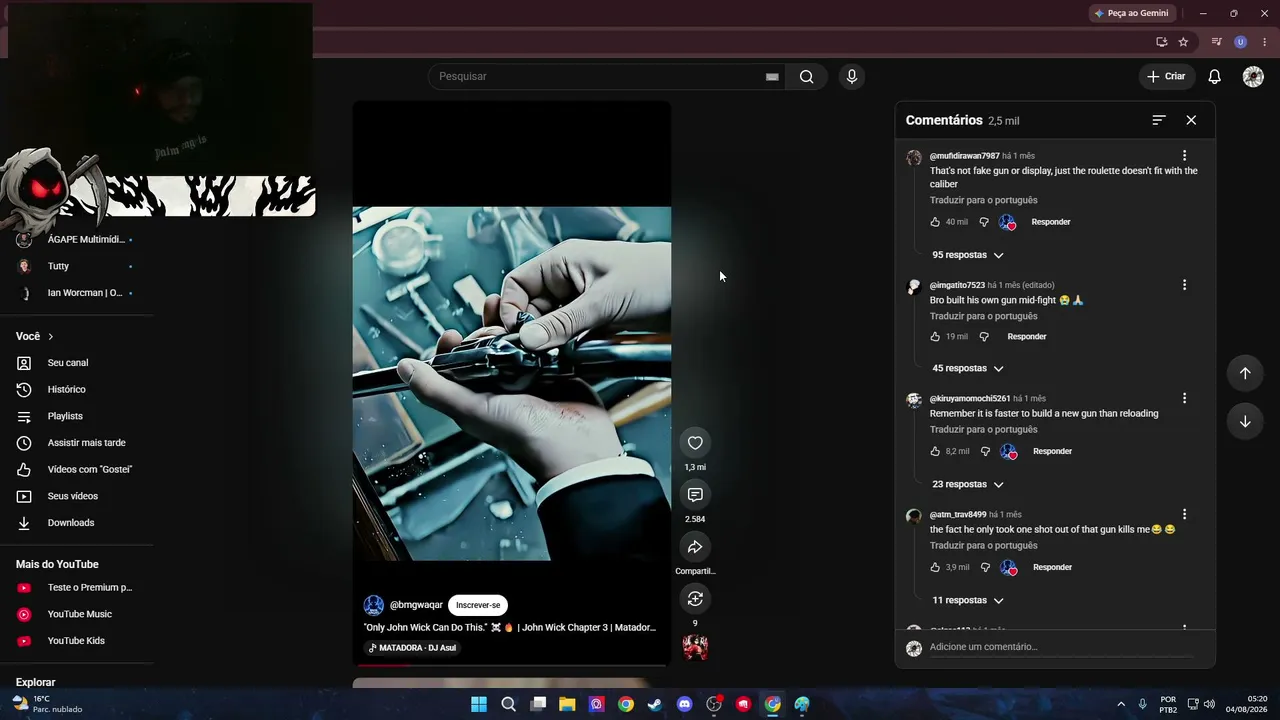This screenshot has width=1280, height=720.
Task: Open options menu for @kiruyamomochi5261 comment
Action: [1184, 398]
